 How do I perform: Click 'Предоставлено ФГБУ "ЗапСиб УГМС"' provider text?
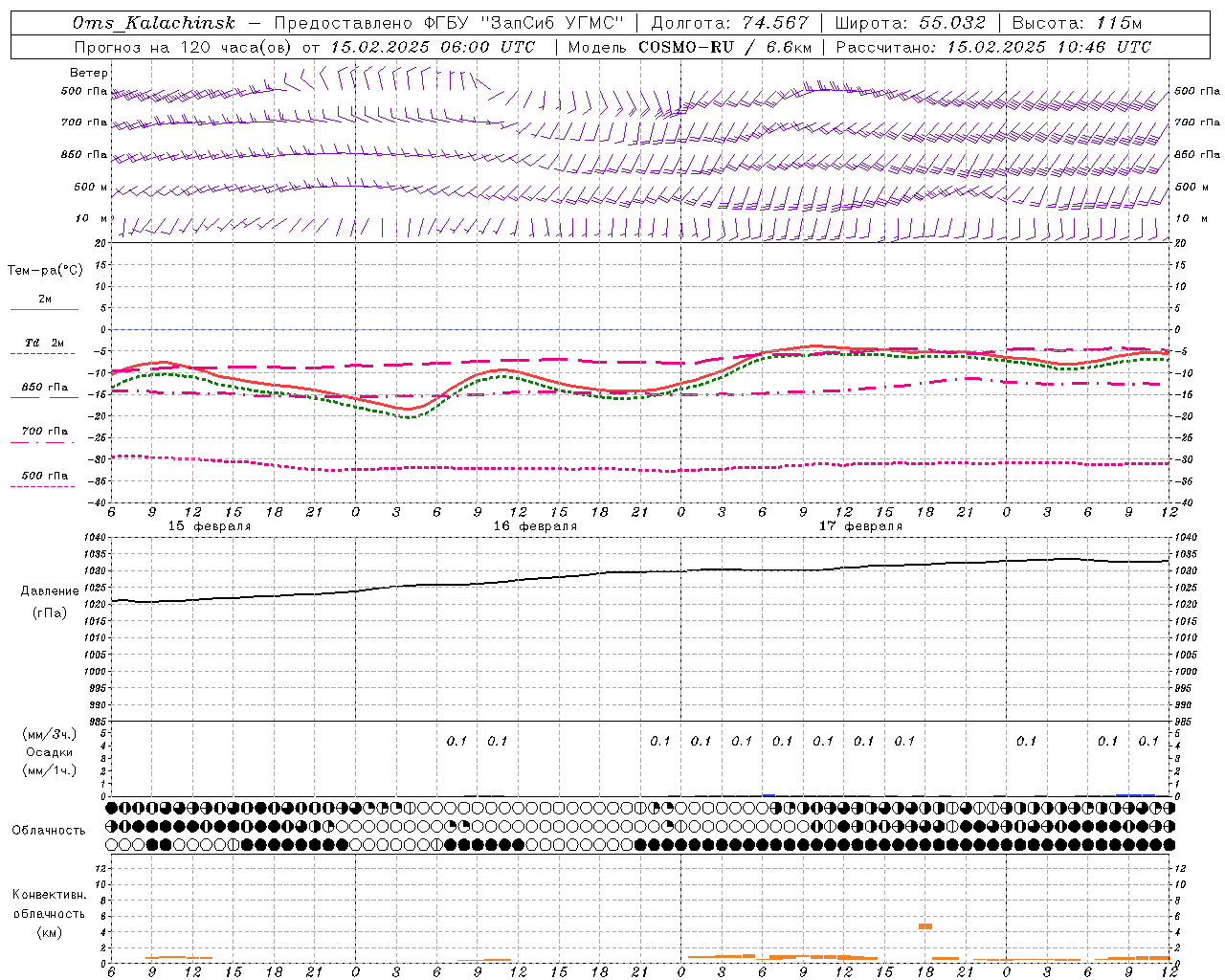coord(449,24)
